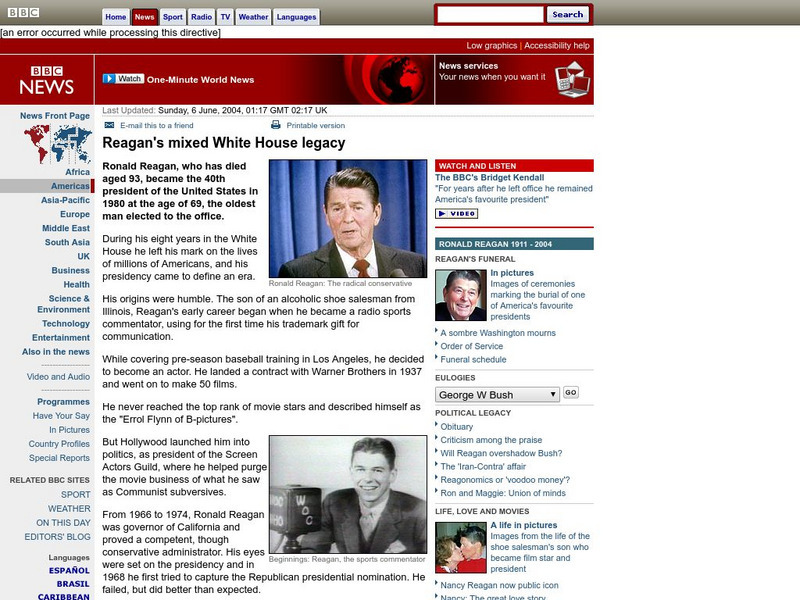Play the Bridget Kendall VIDEO button
The image size is (800, 600).
(x=457, y=214)
